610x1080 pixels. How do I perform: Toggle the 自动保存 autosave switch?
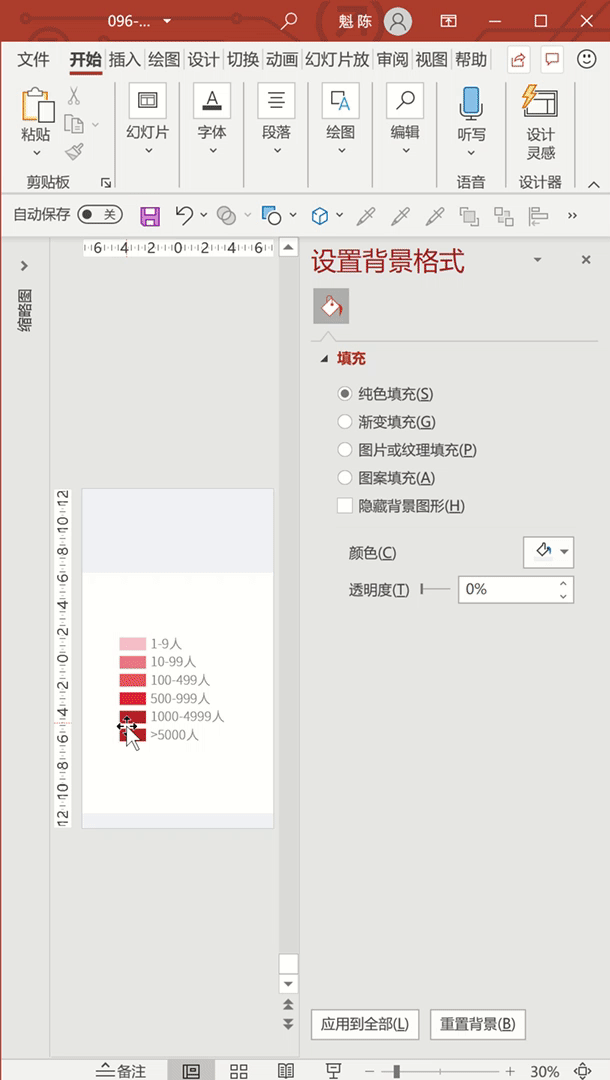click(100, 215)
